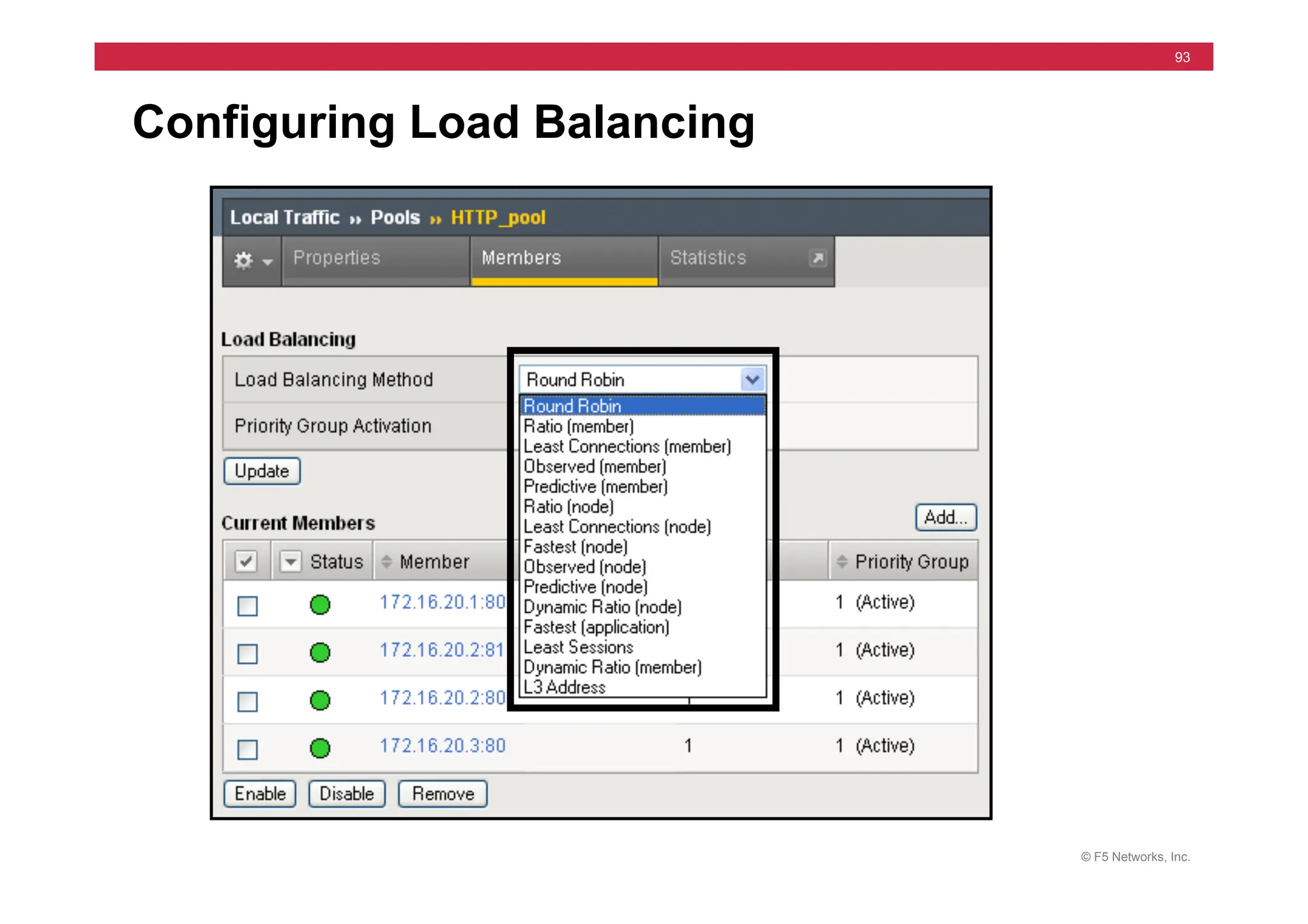Check the box for member 172.16.20.2:81
This screenshot has height=924, width=1308.
tap(247, 653)
